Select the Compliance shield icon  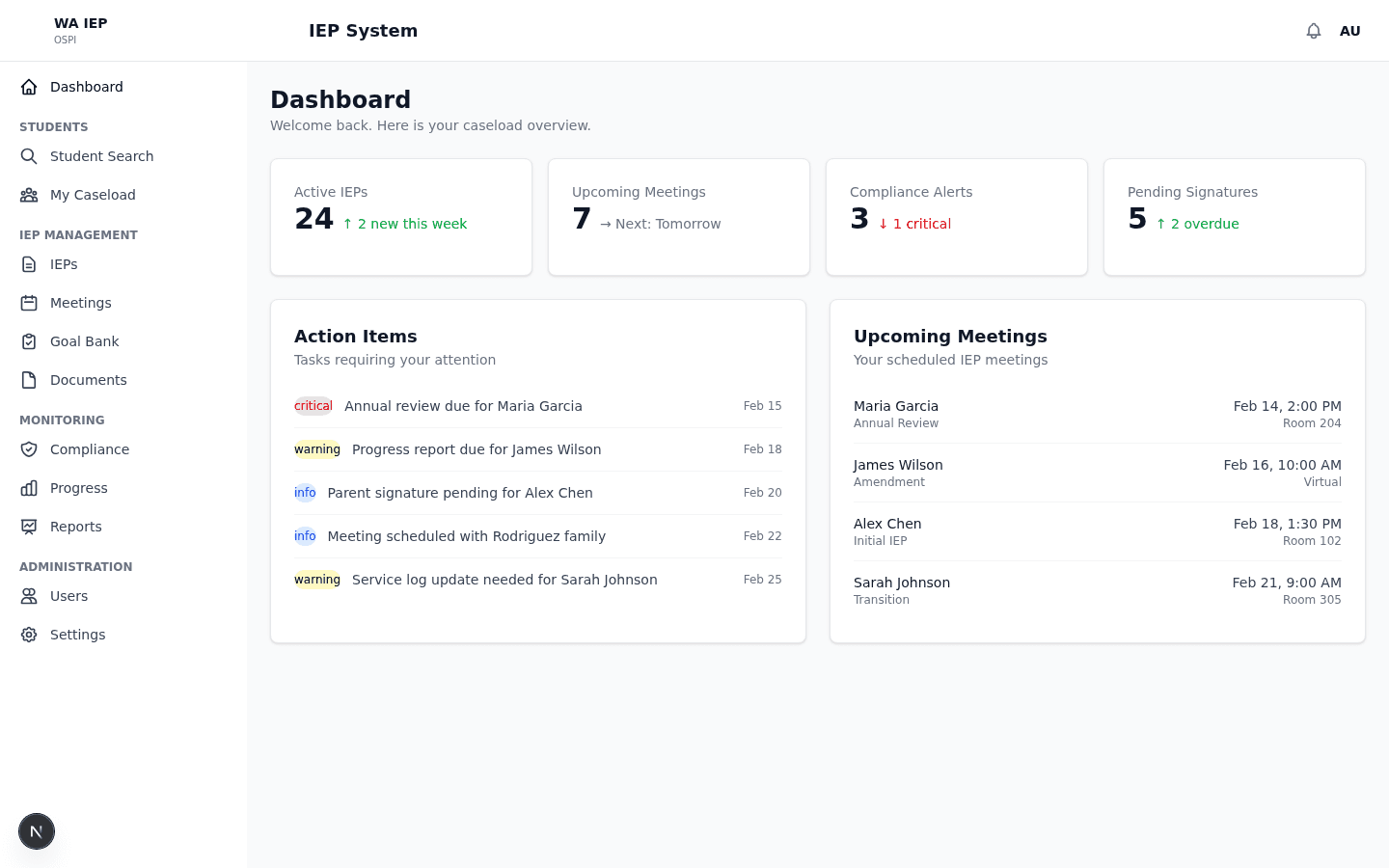pos(29,448)
